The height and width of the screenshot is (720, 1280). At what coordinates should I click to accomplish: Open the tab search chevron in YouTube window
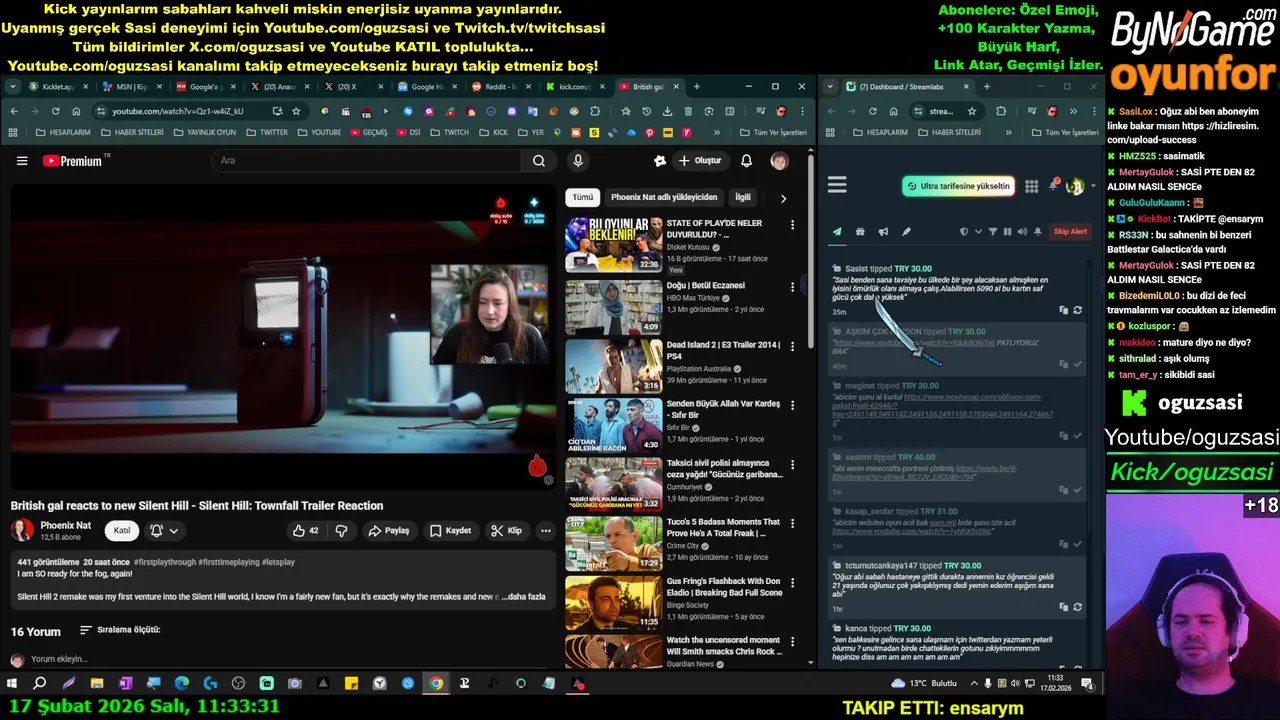click(13, 87)
